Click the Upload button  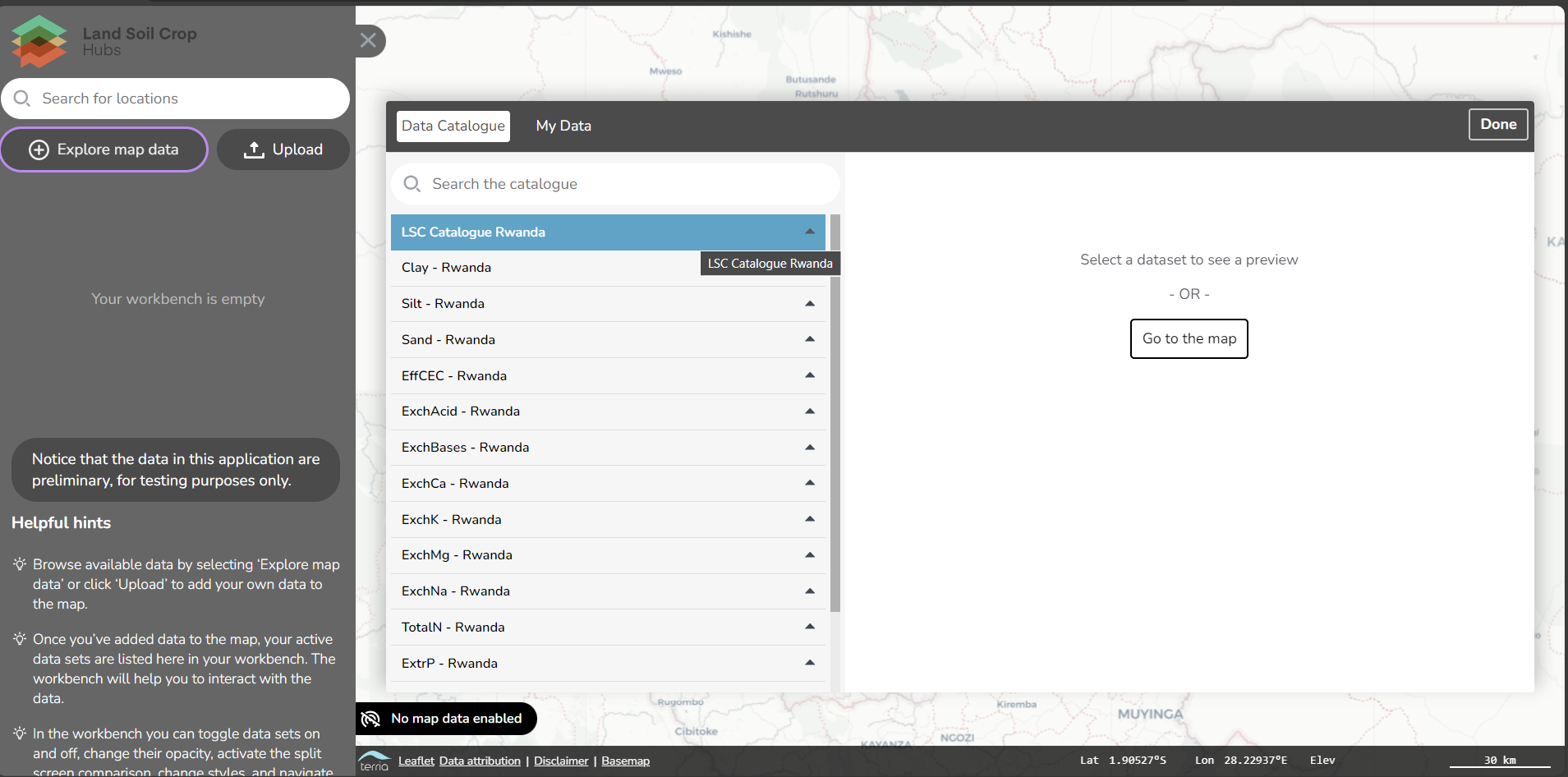point(283,149)
